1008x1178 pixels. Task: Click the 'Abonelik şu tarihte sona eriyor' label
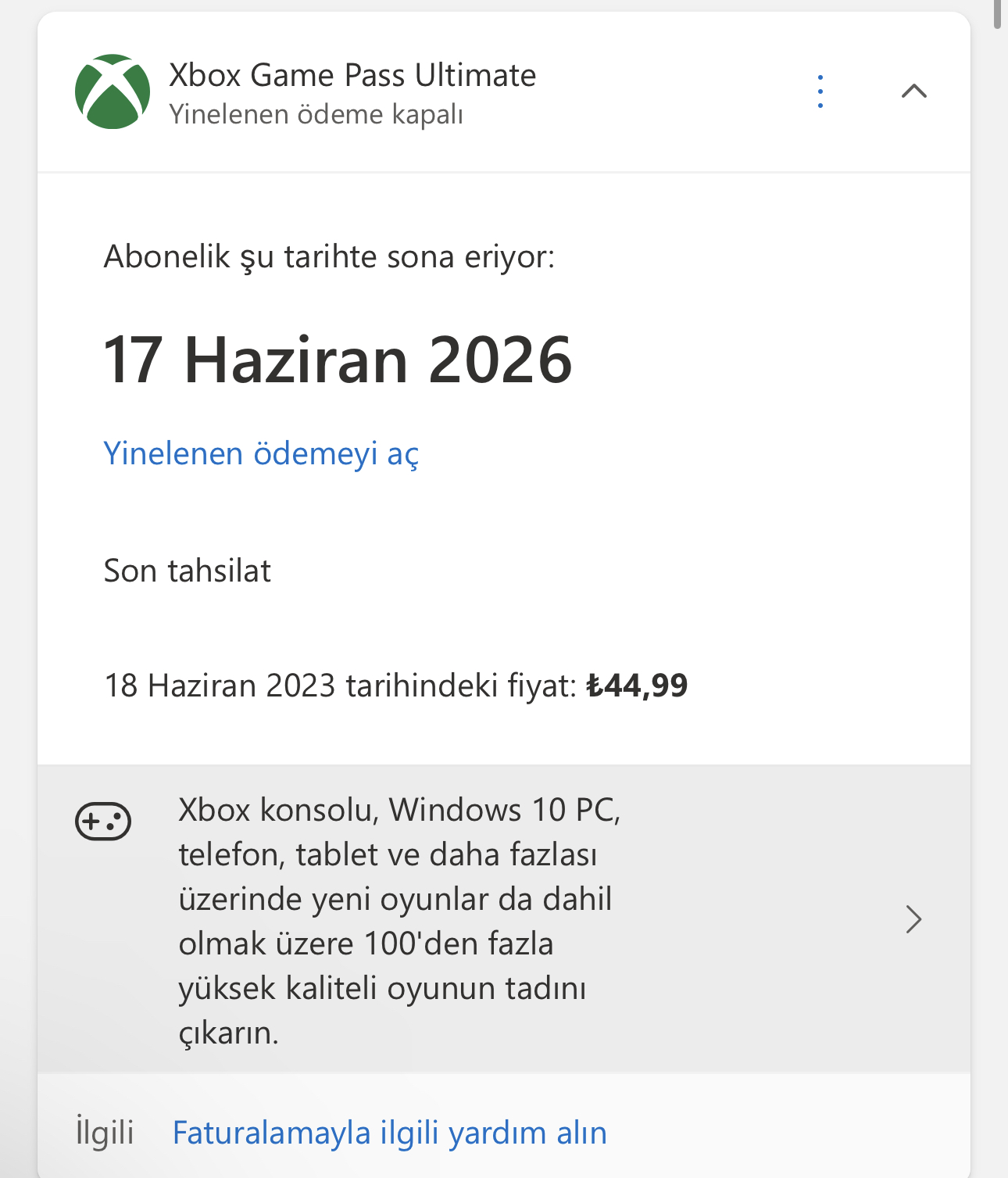[x=329, y=256]
